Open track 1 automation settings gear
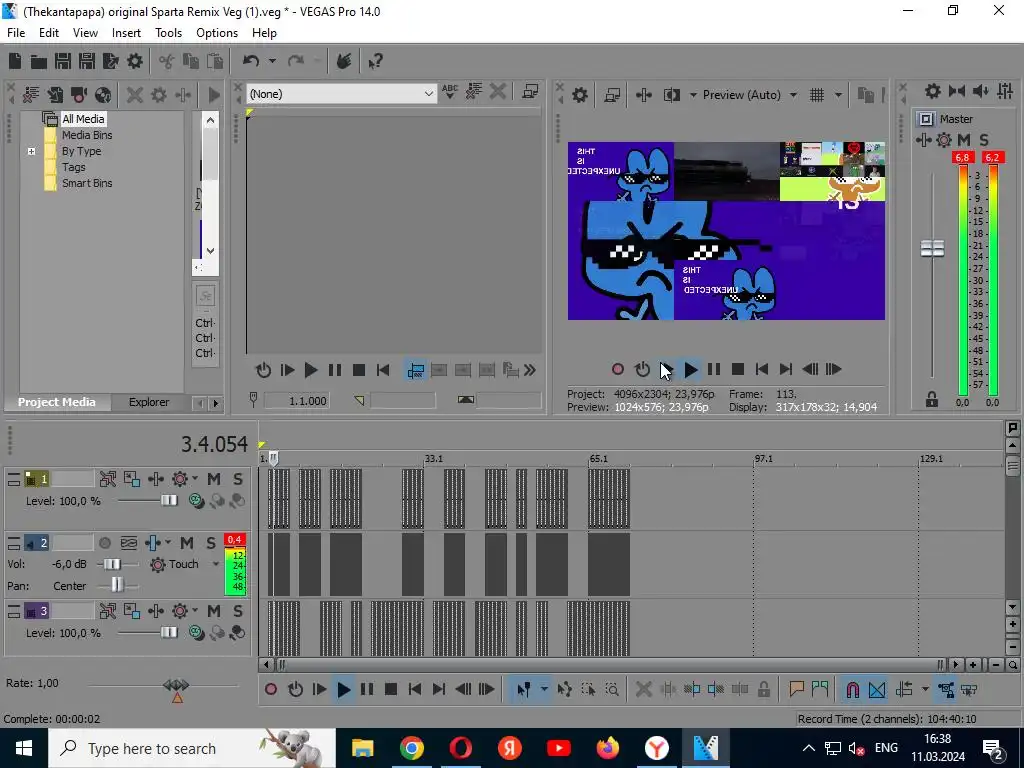 click(180, 479)
